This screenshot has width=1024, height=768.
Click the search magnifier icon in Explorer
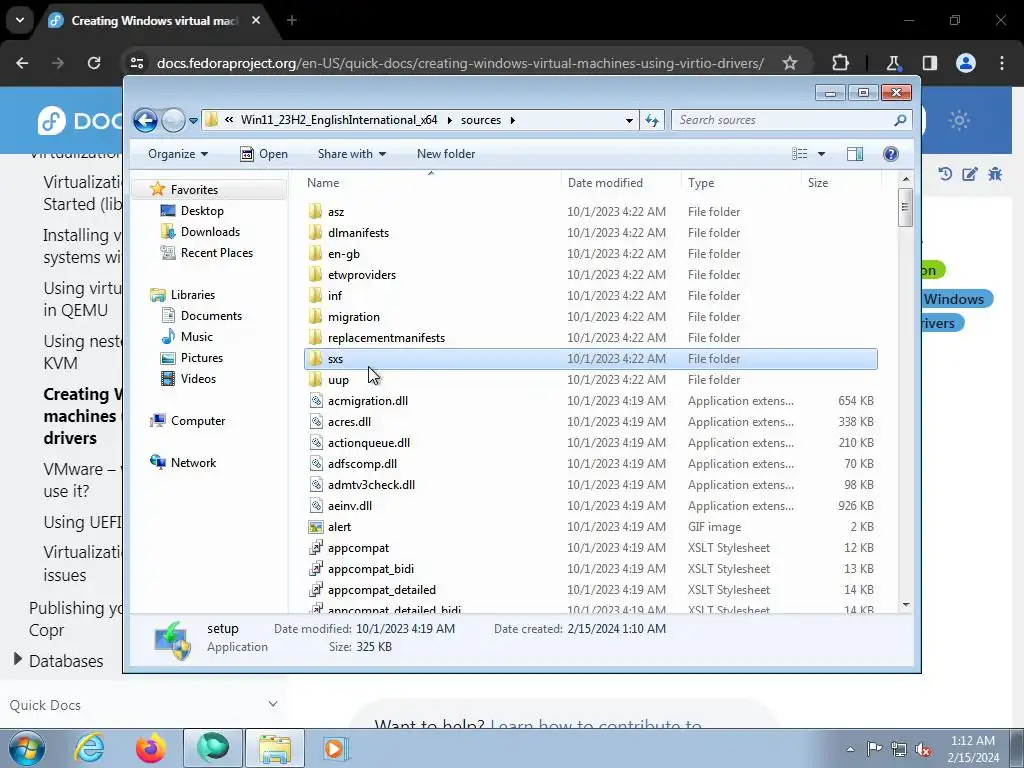(x=900, y=120)
